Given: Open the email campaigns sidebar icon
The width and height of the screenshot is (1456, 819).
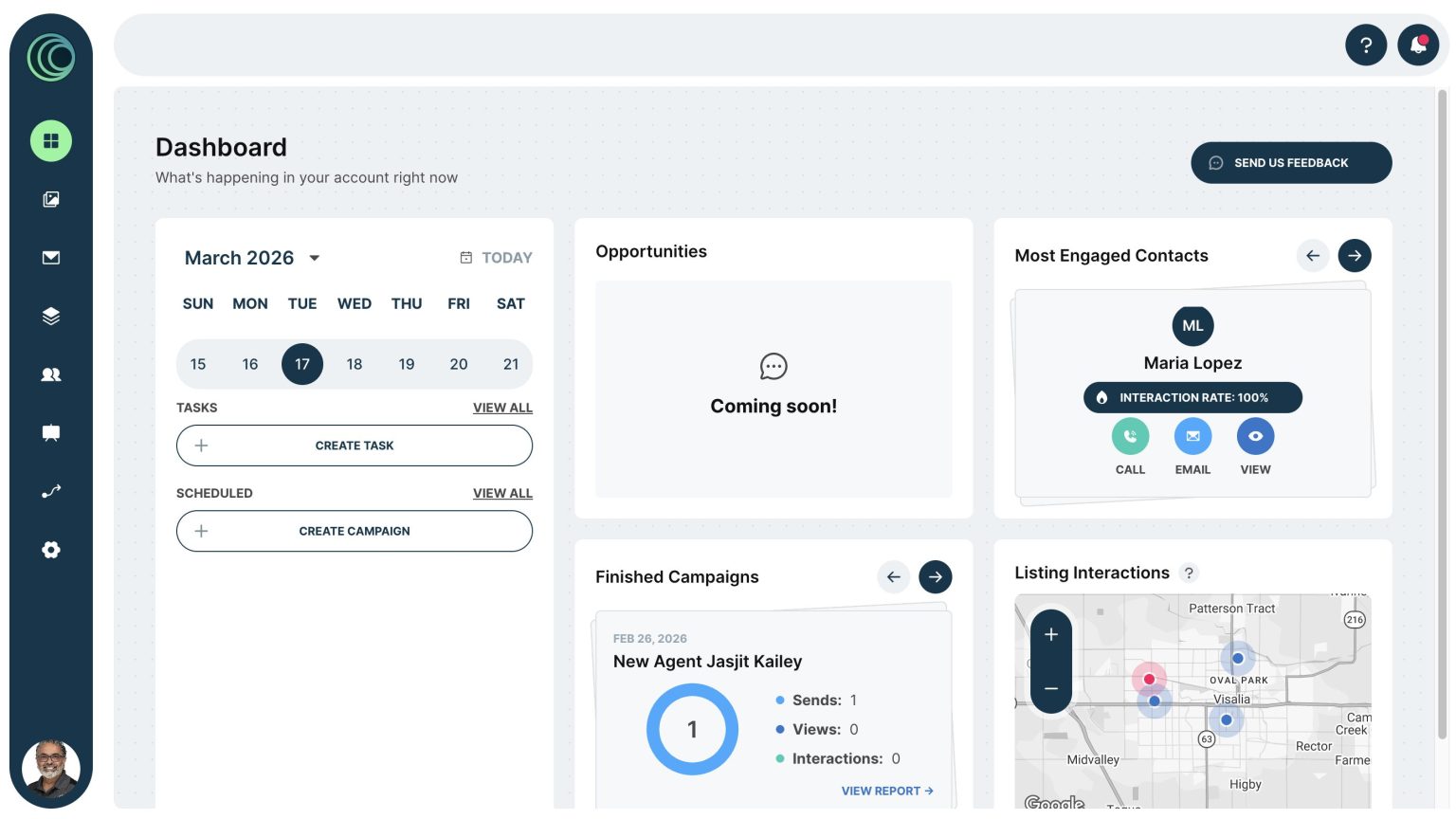Looking at the screenshot, I should coord(50,257).
